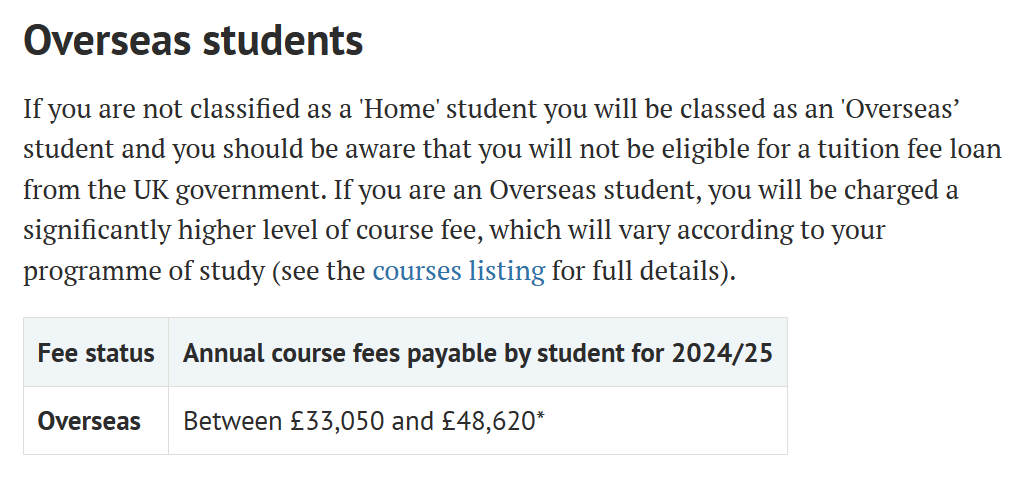Viewport: 1017px width, 481px height.
Task: Click the Overseas students heading
Action: (193, 40)
